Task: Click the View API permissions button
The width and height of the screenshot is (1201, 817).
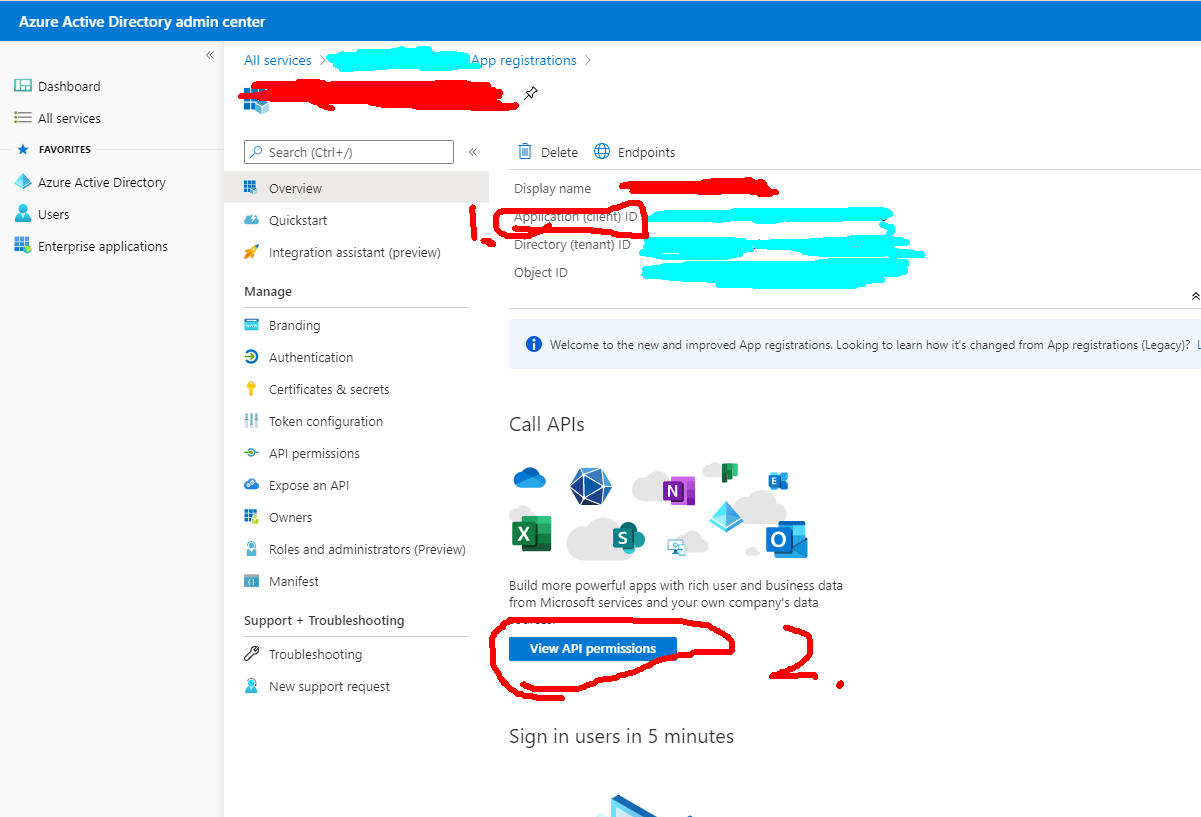Action: point(593,648)
